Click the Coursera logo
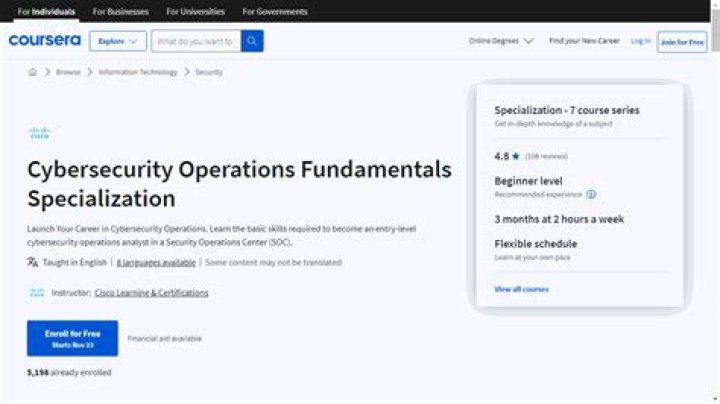Viewport: 720px width, 404px height. [x=45, y=41]
